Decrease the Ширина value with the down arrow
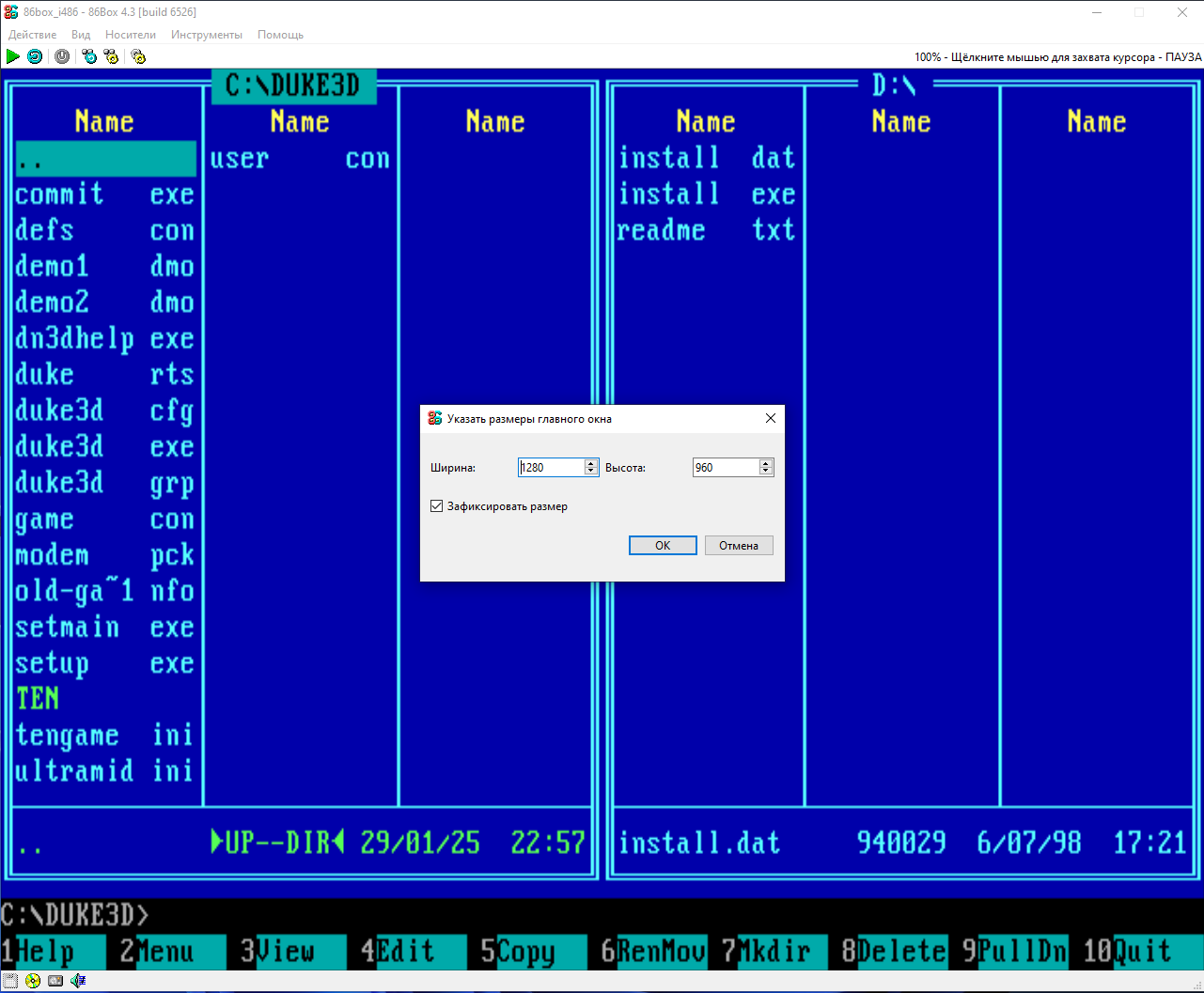 click(x=591, y=471)
